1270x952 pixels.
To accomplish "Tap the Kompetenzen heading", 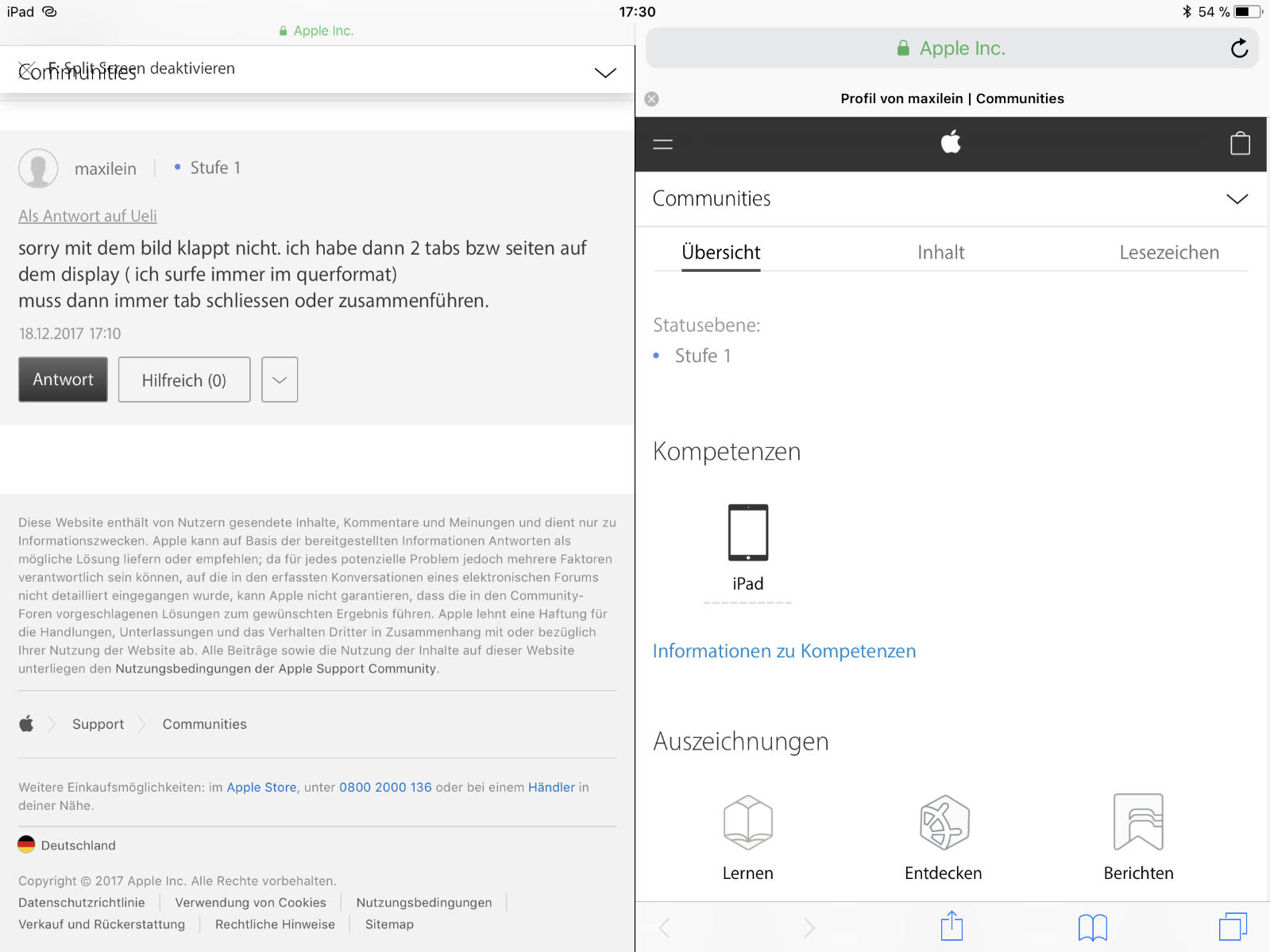I will coord(727,451).
